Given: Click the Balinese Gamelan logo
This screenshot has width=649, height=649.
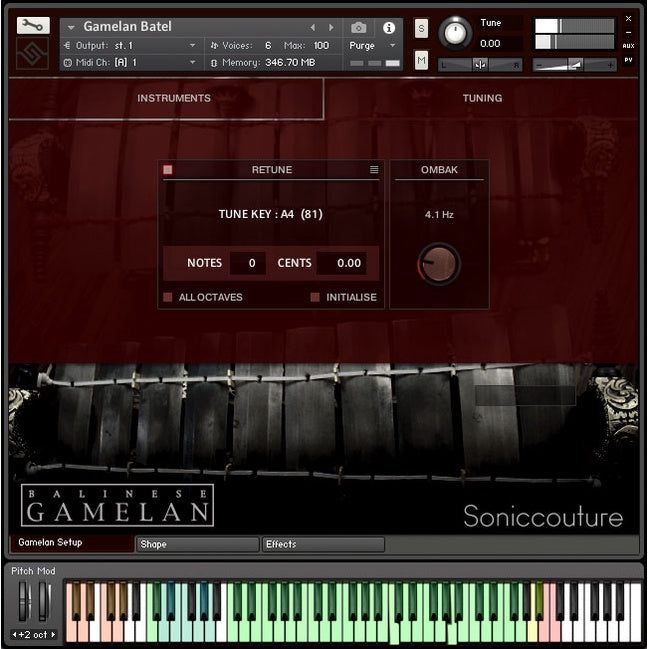Looking at the screenshot, I should coord(118,505).
